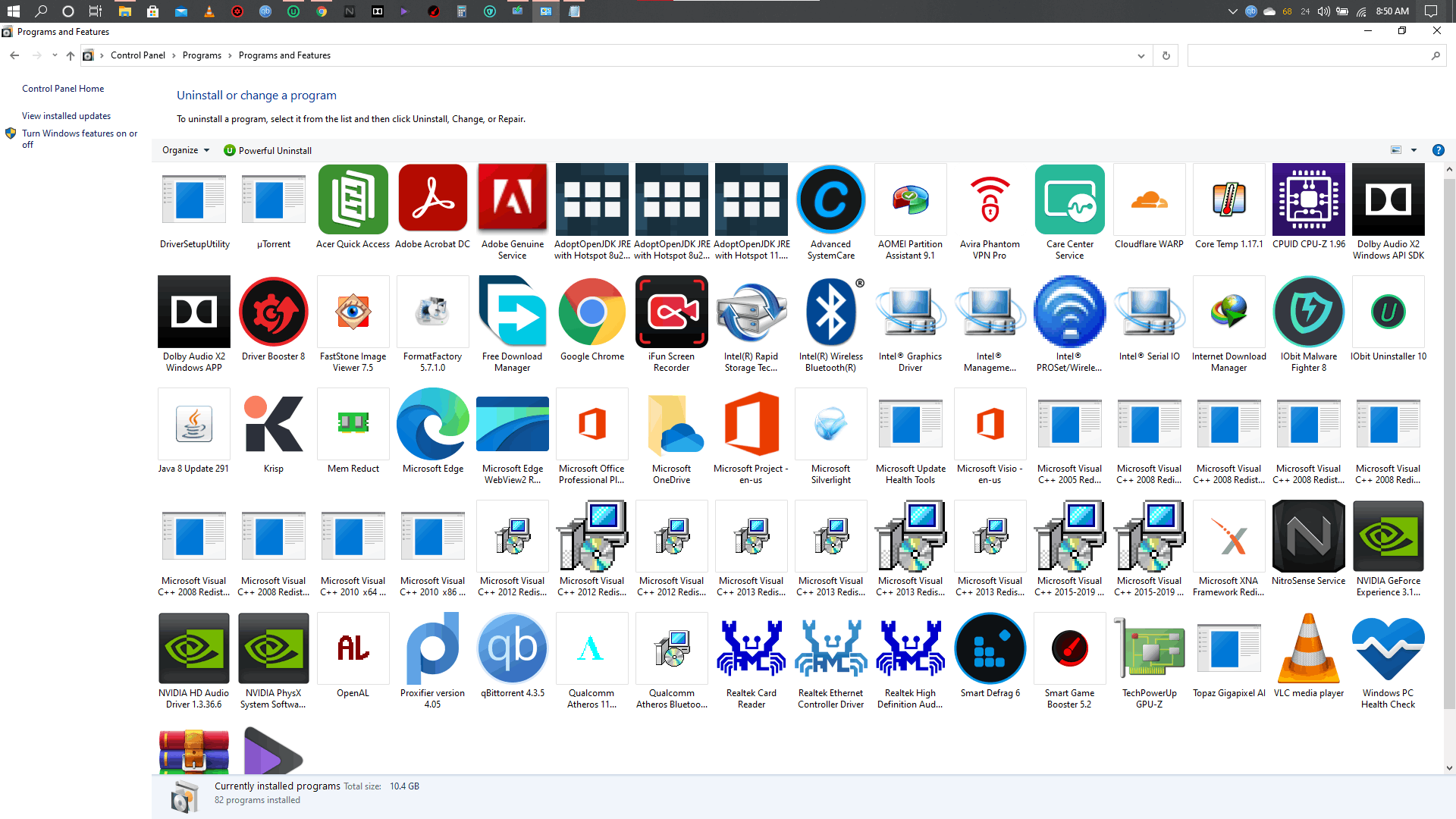Select the NitroSense Service icon
The width and height of the screenshot is (1456, 819).
1308,536
